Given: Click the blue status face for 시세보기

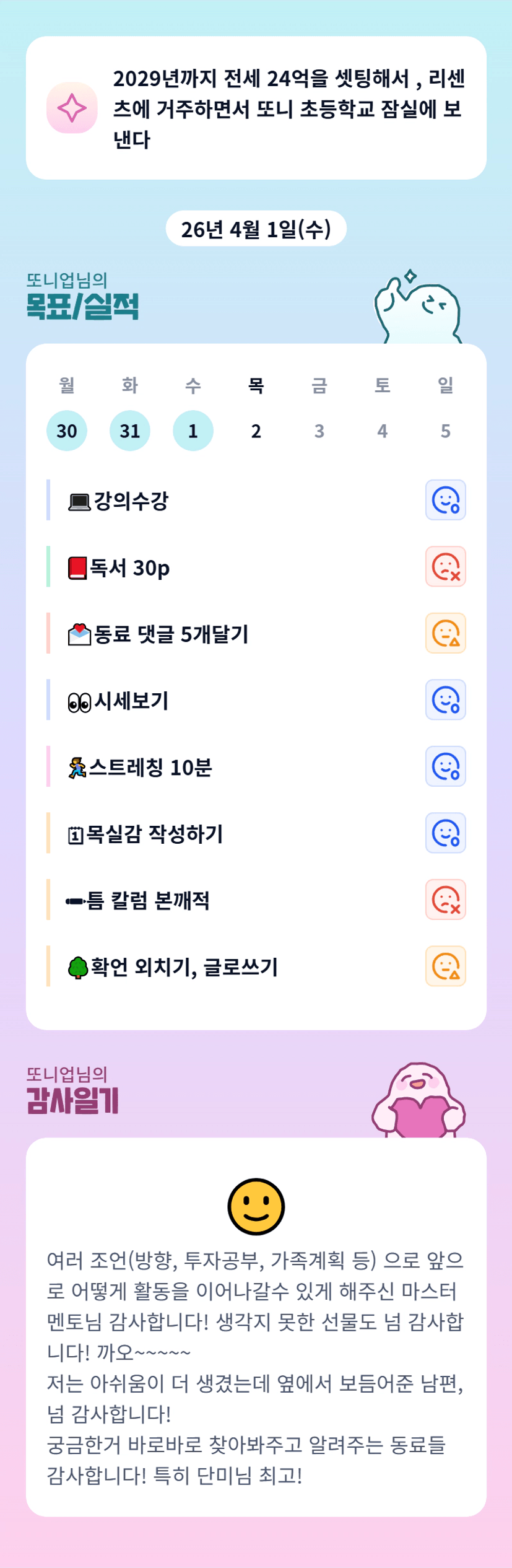Looking at the screenshot, I should [445, 699].
